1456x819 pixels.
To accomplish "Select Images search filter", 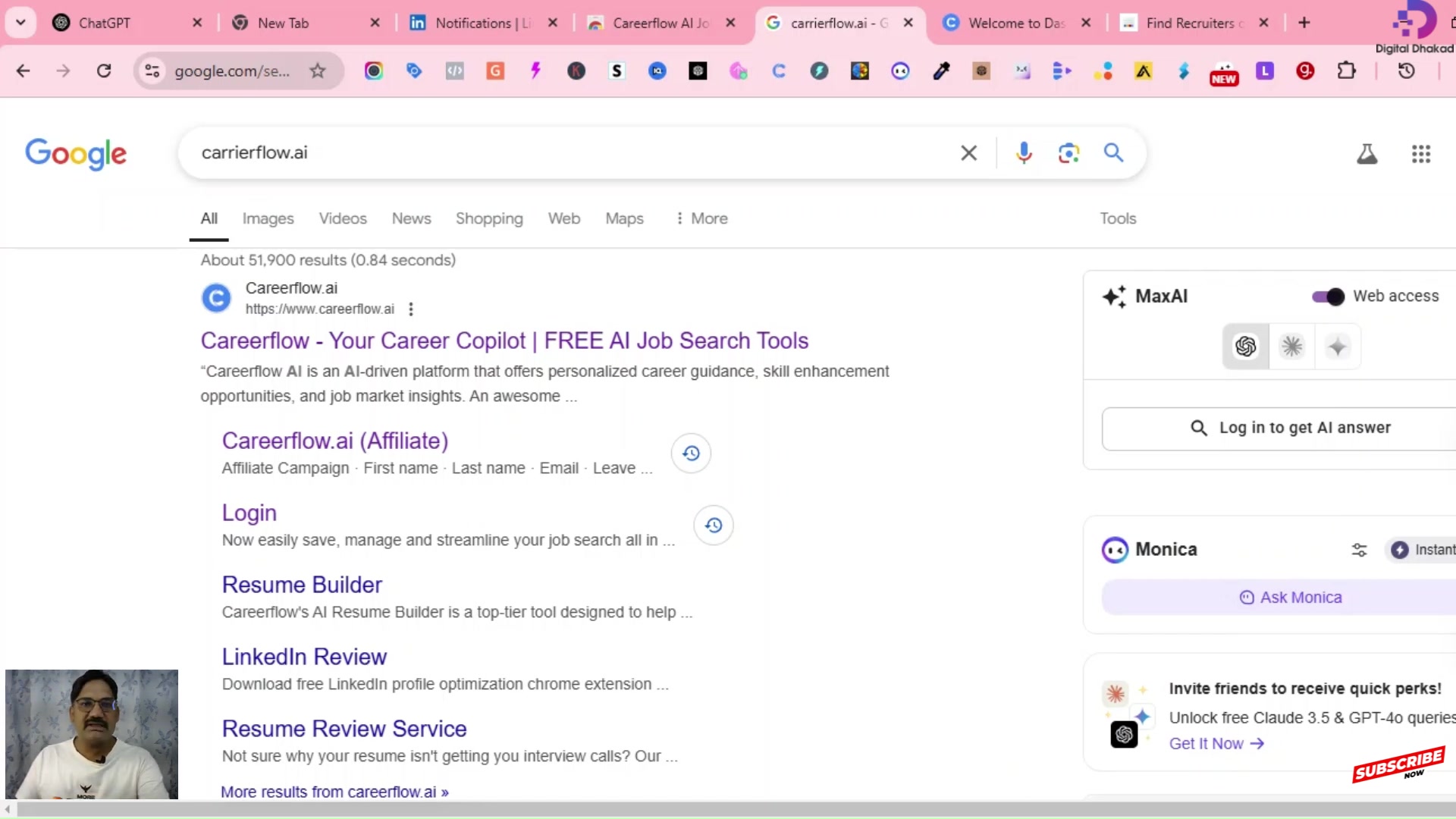I will click(x=268, y=218).
